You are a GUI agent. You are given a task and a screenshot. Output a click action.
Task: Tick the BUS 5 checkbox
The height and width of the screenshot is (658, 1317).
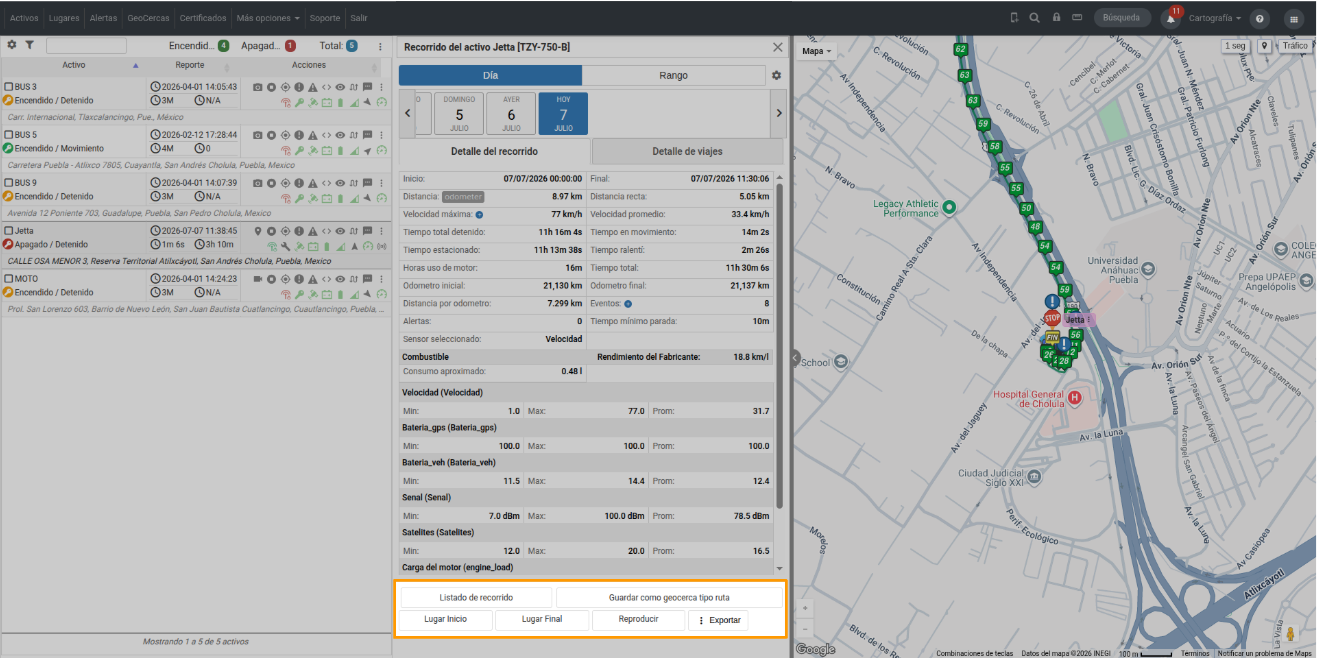9,135
